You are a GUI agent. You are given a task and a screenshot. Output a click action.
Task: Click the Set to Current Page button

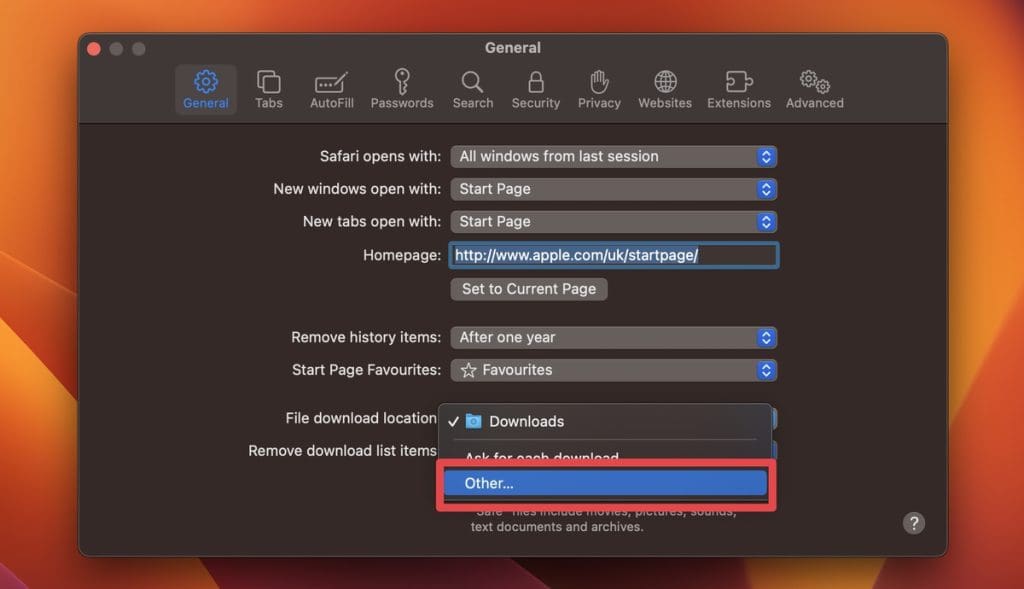529,289
